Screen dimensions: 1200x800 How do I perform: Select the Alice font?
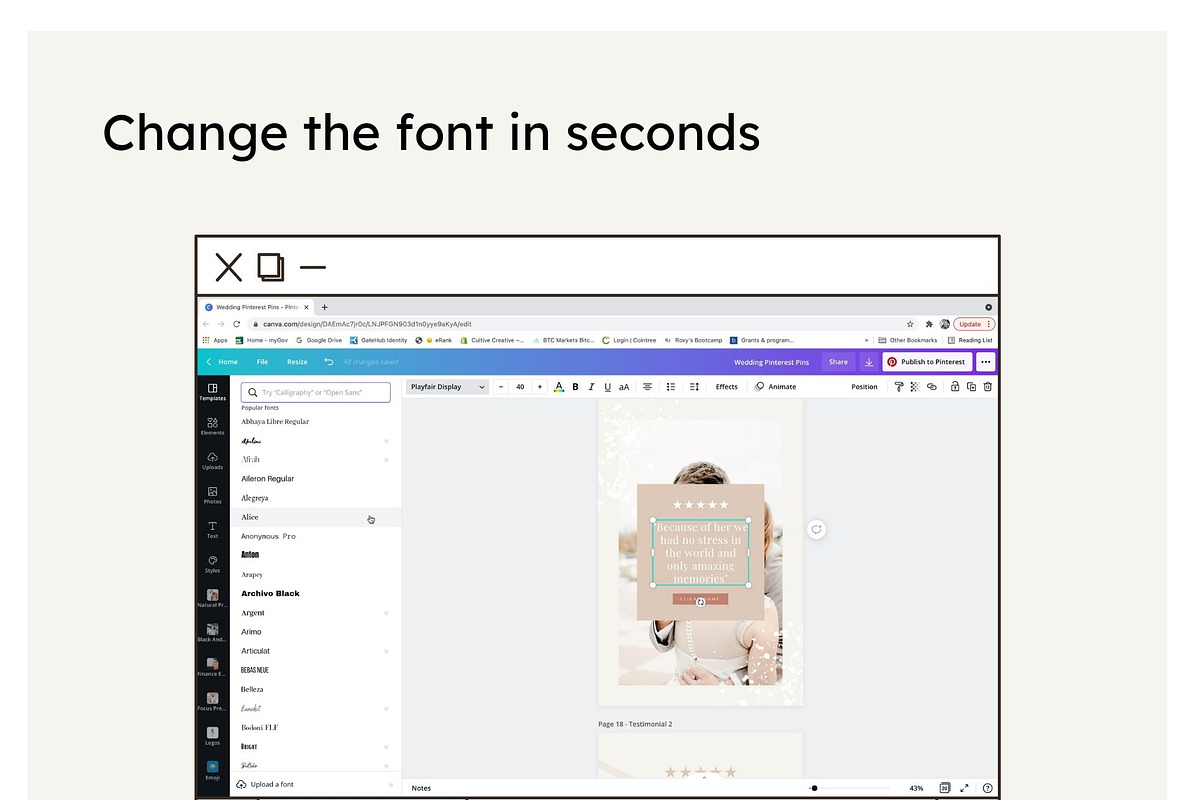tap(316, 517)
